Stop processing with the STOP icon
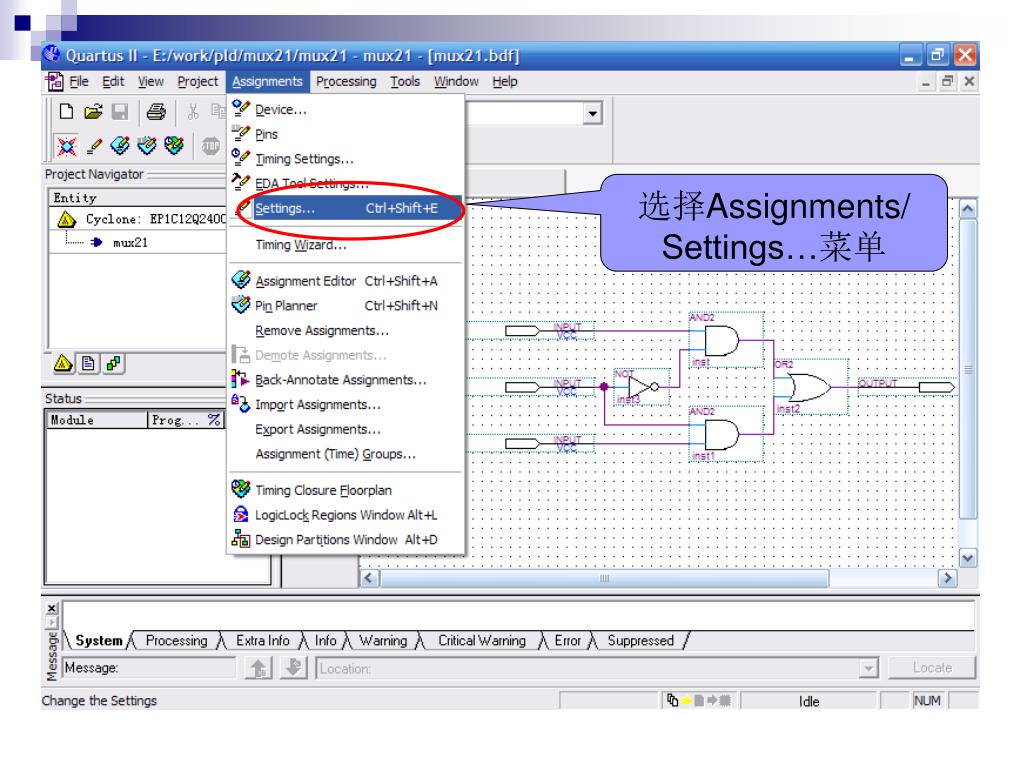1024x768 pixels. click(210, 145)
